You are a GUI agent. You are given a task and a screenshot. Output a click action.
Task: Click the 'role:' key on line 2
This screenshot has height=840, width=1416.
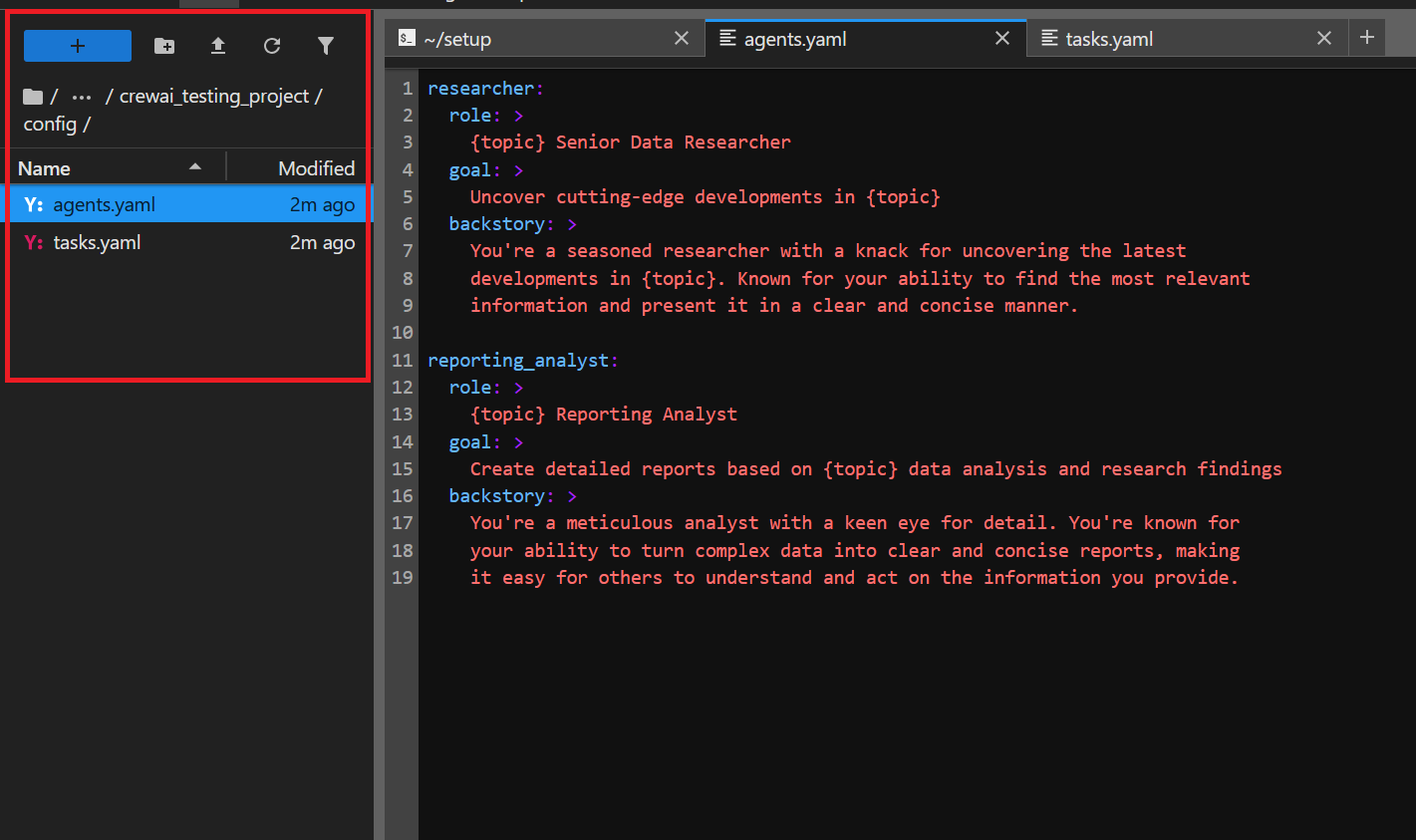tap(475, 116)
